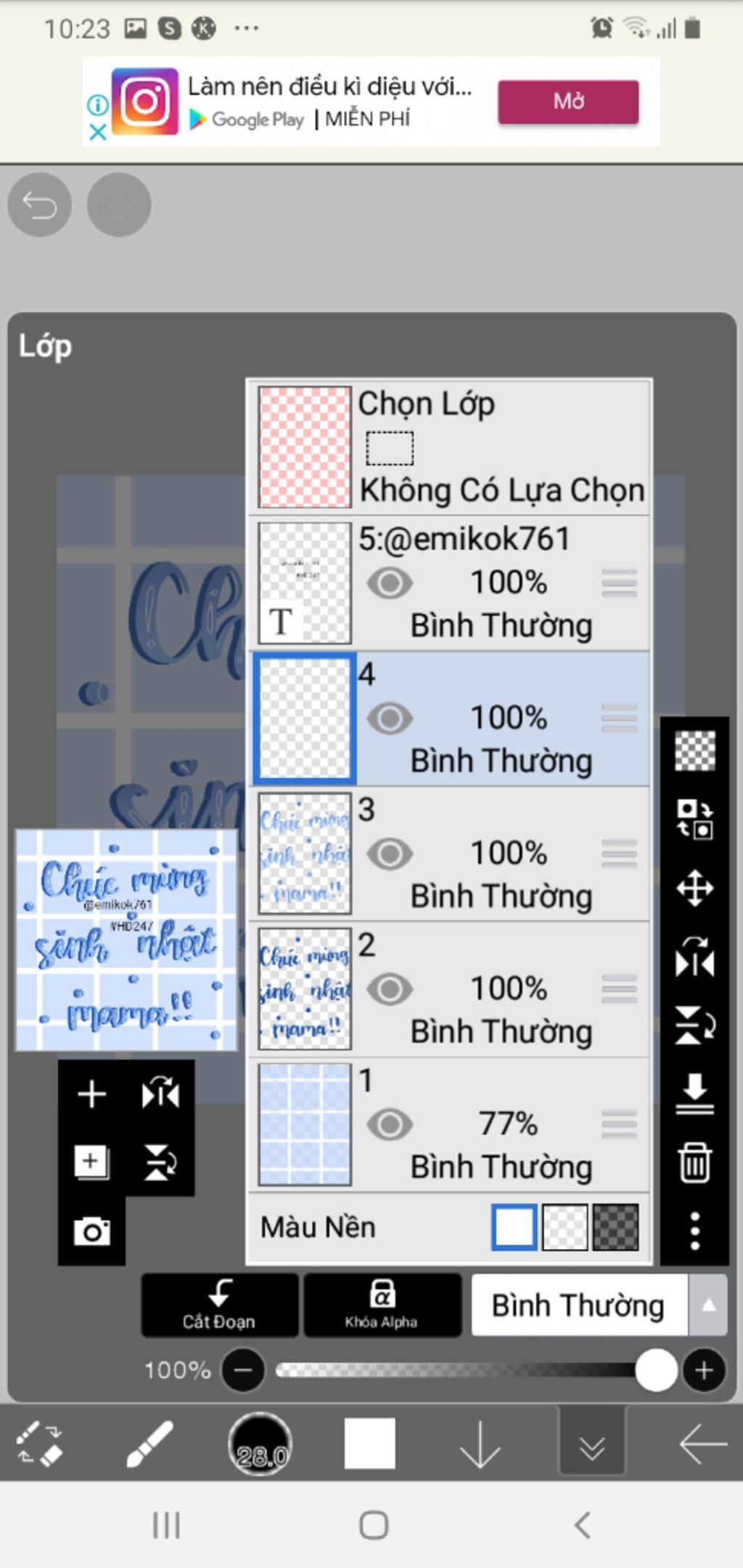Select layer 2 in the layer list
The height and width of the screenshot is (1568, 743).
point(450,989)
